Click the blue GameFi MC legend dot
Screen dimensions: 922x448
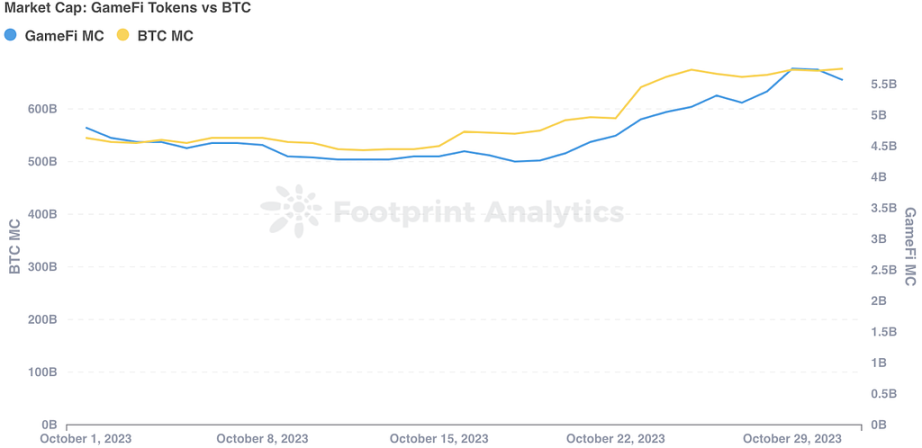(11, 35)
